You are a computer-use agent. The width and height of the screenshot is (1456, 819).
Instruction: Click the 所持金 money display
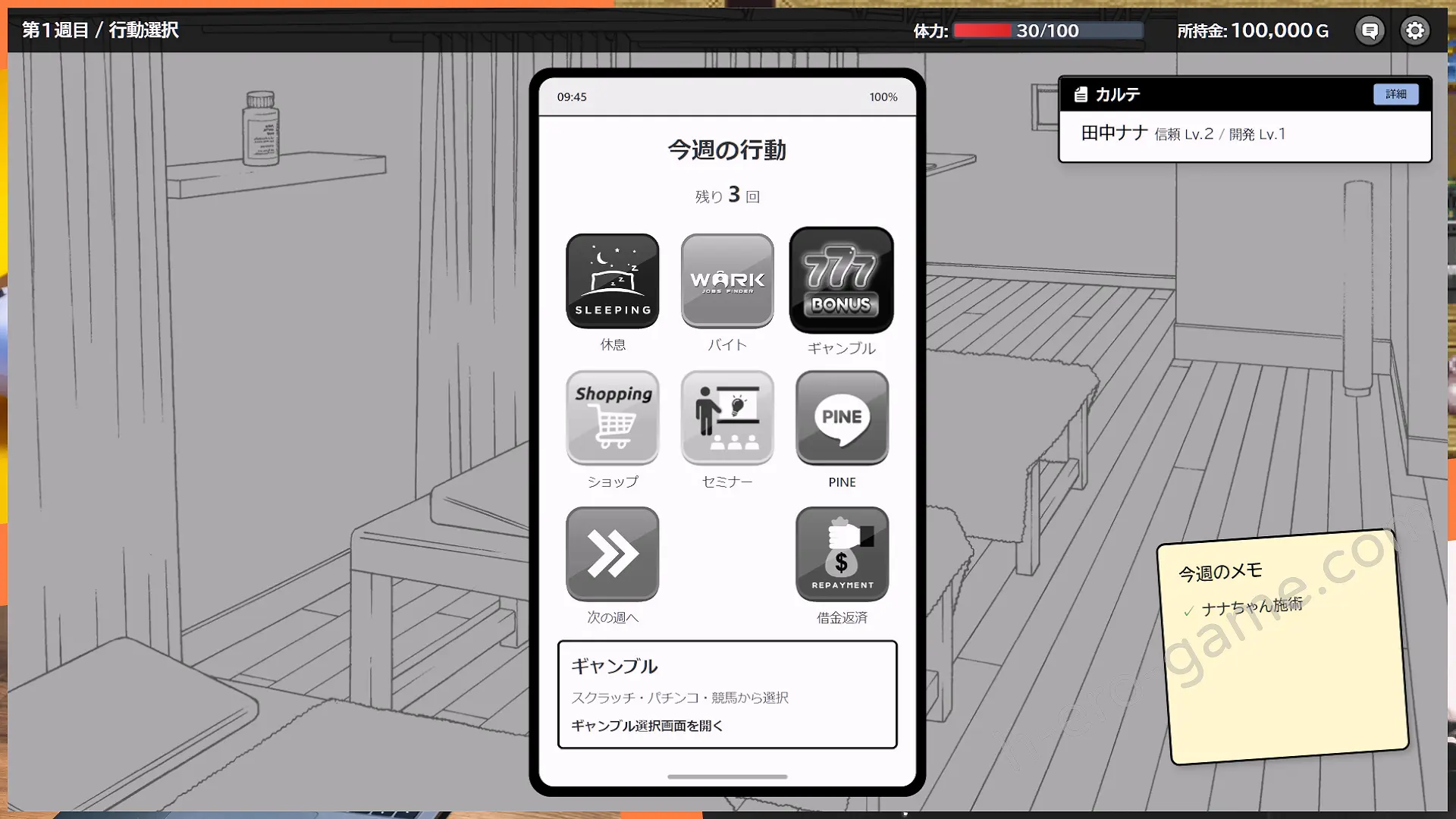point(1252,30)
